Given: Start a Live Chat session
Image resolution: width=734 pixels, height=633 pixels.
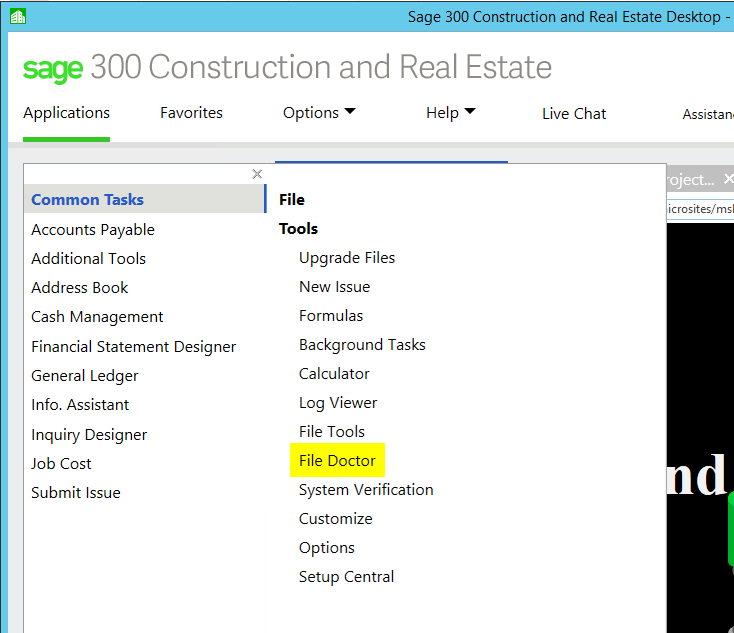Looking at the screenshot, I should pyautogui.click(x=574, y=114).
